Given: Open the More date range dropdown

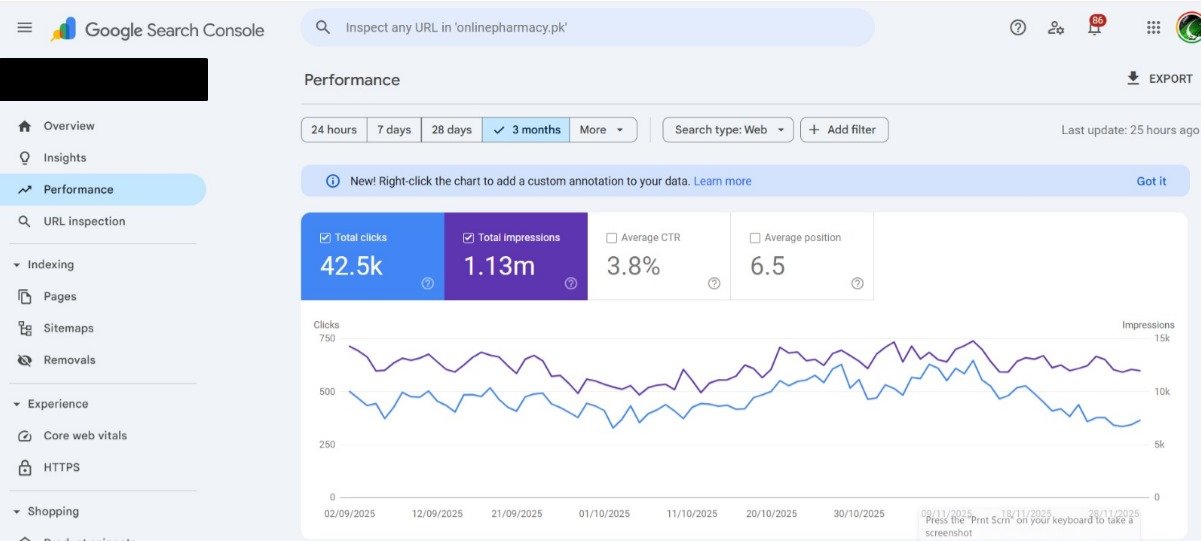Looking at the screenshot, I should (x=603, y=130).
